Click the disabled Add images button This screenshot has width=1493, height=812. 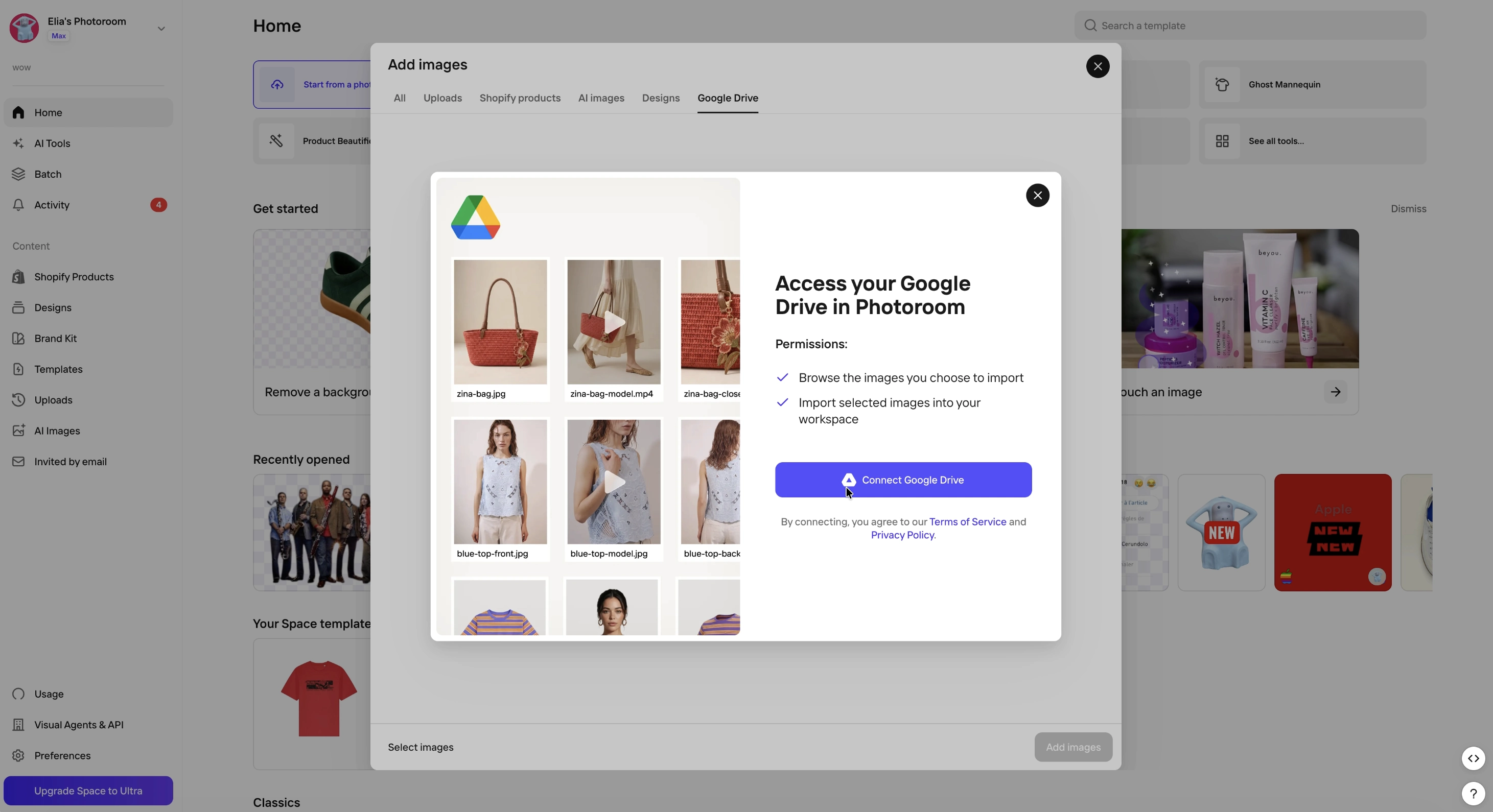point(1073,747)
